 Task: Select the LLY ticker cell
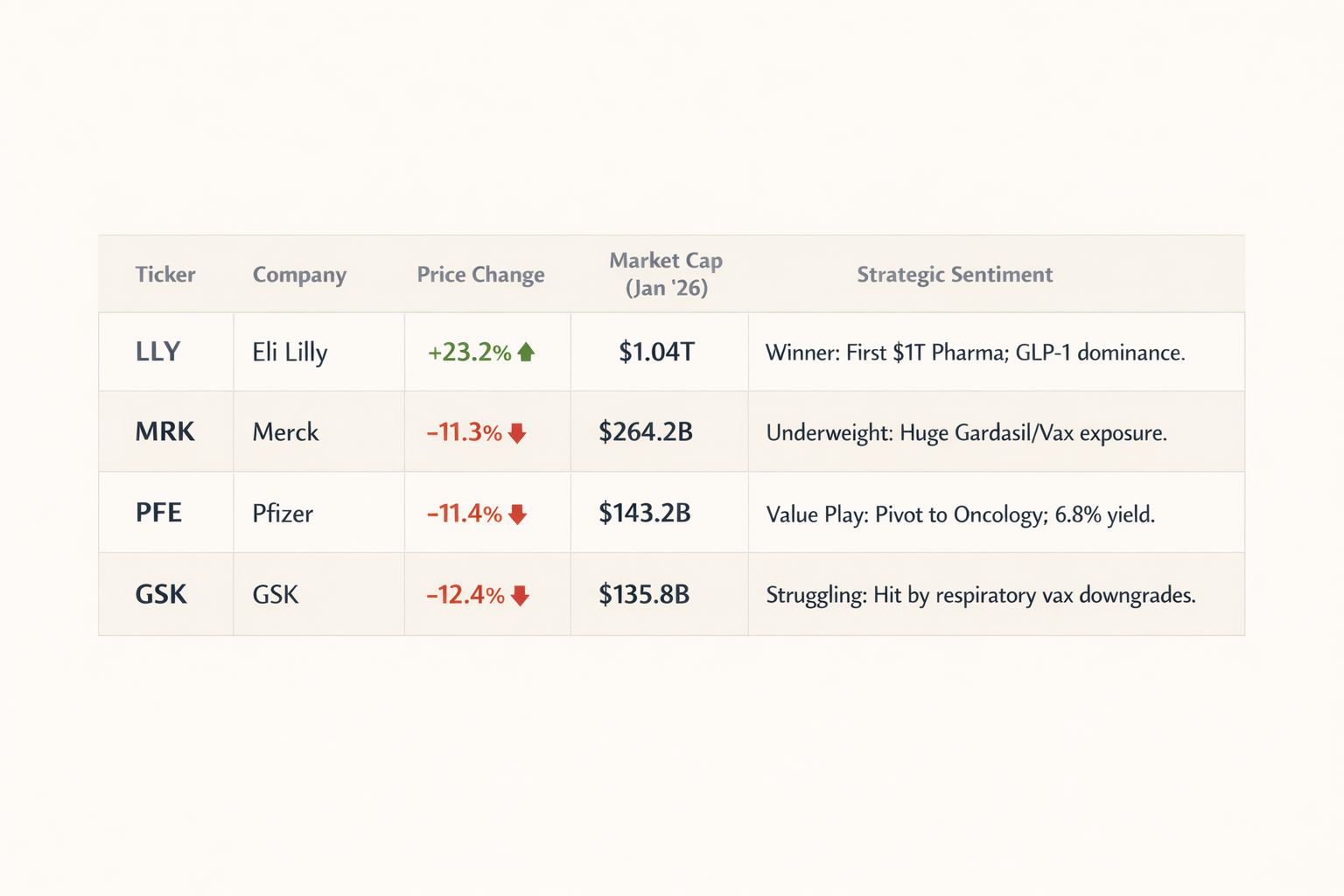(x=158, y=352)
